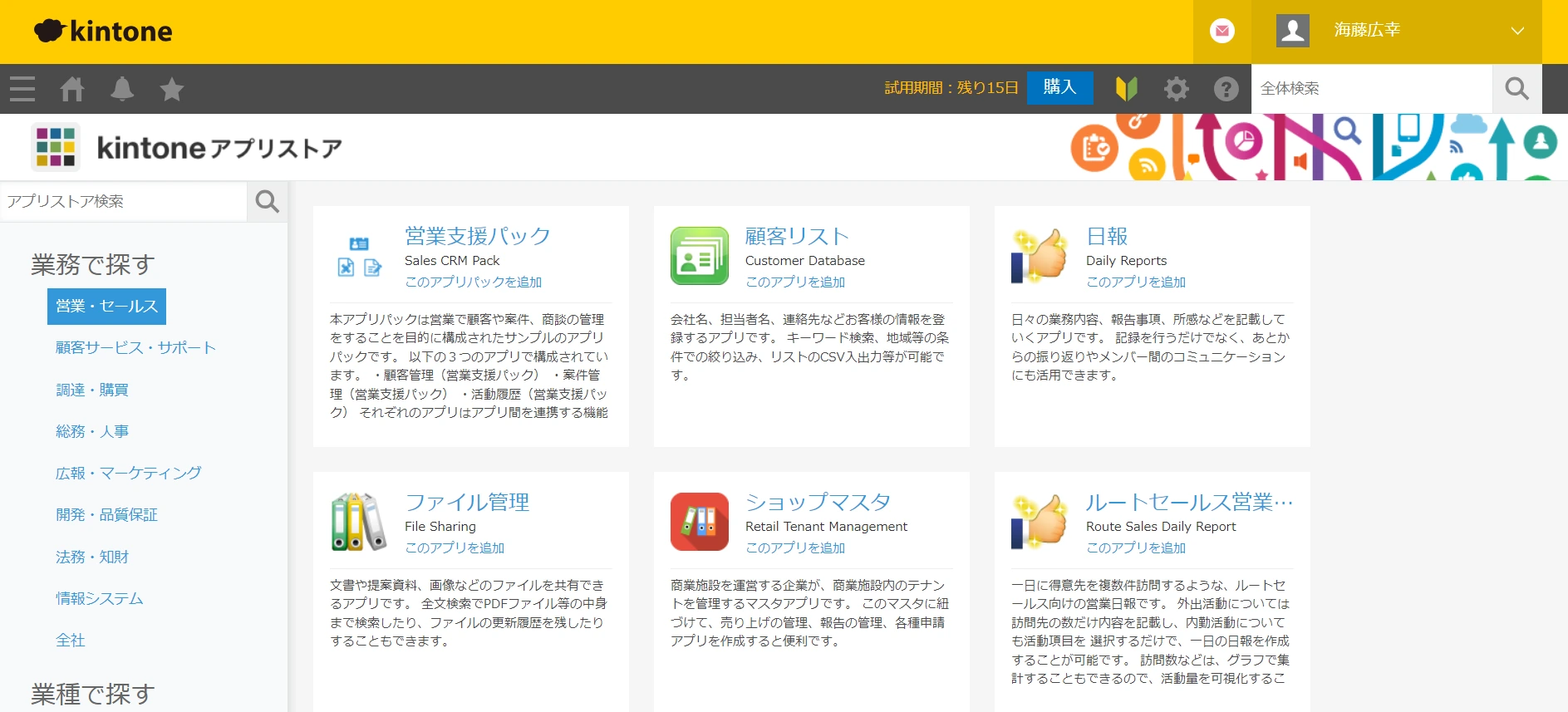Click the Retail Tenant Management subtitle
Screen dimensions: 1568x712
tap(826, 526)
